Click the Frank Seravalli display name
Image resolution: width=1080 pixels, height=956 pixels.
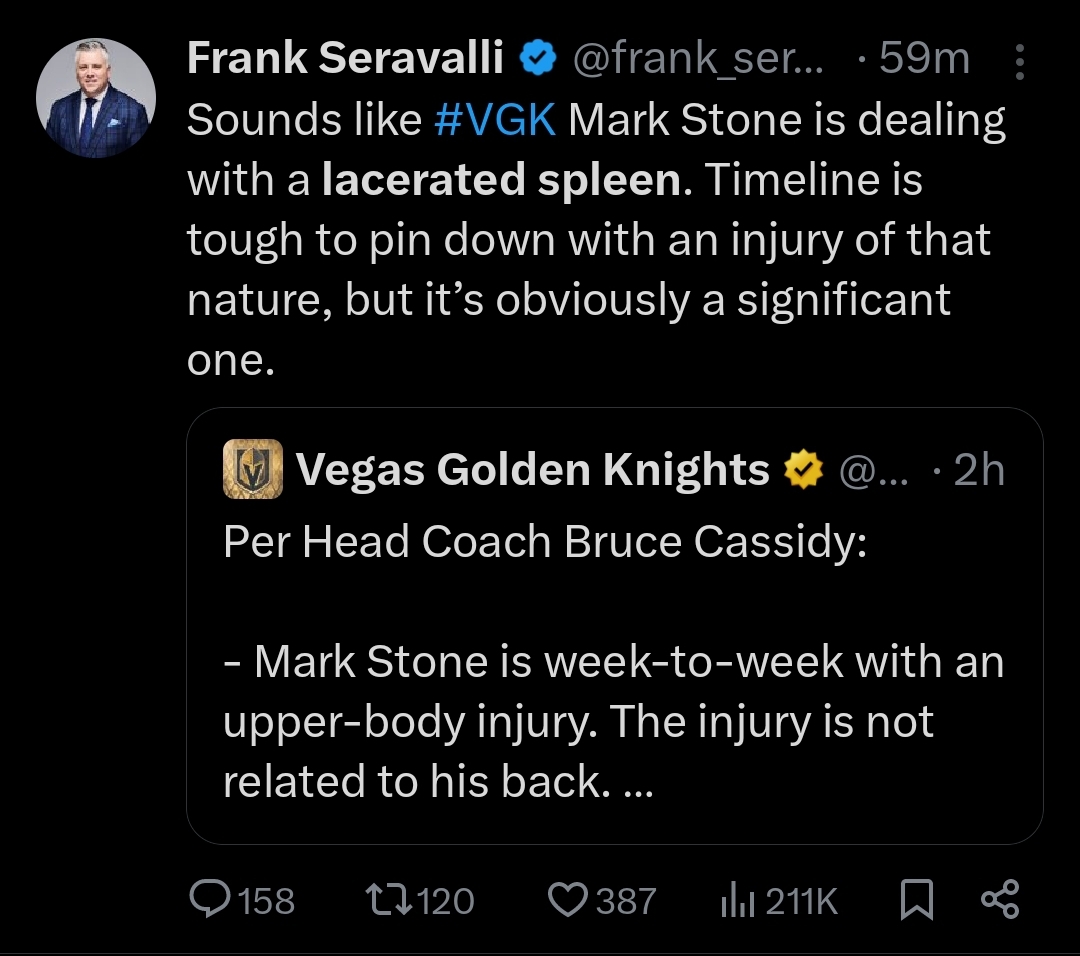click(x=345, y=57)
